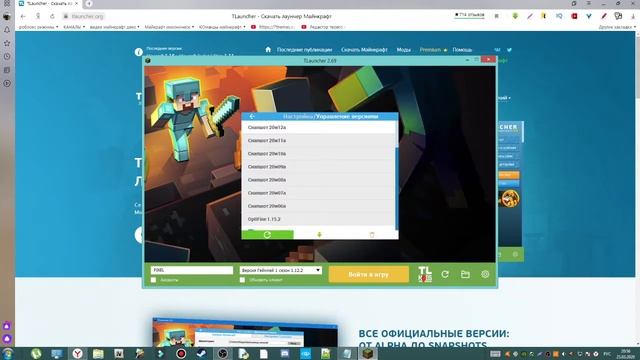Open OBS Studio from the taskbar
Image resolution: width=640 pixels, height=360 pixels.
222,353
